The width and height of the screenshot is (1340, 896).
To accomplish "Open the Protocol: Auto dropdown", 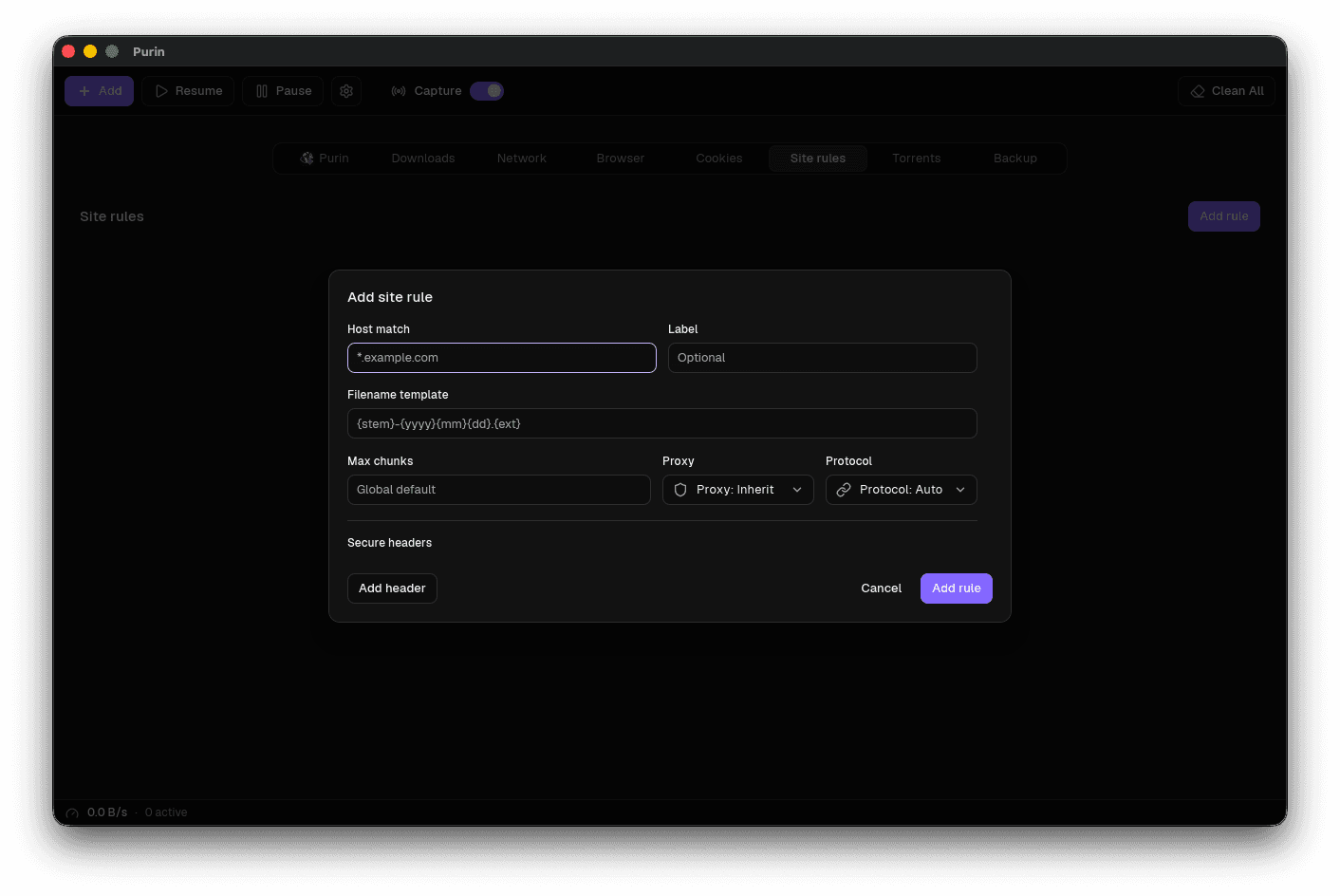I will (902, 490).
